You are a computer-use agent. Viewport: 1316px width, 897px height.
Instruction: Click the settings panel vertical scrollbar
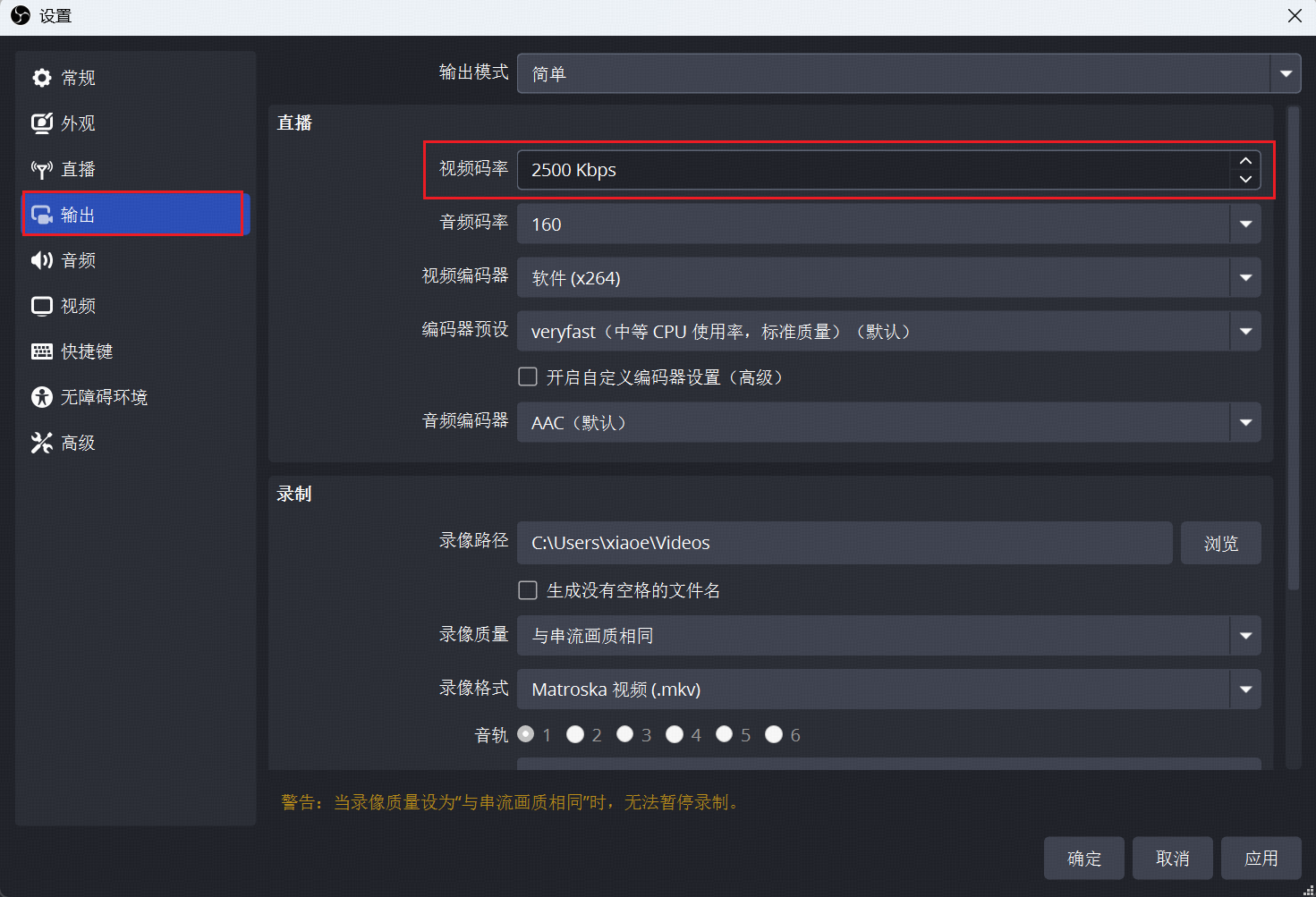[1294, 349]
